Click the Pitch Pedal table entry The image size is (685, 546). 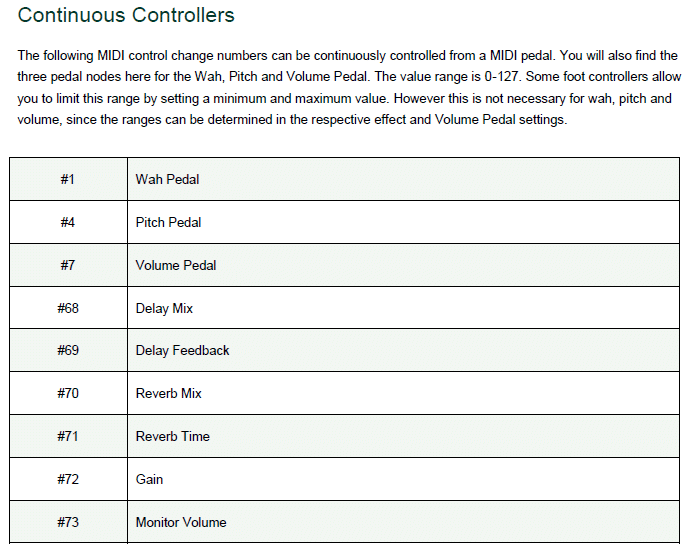click(168, 222)
